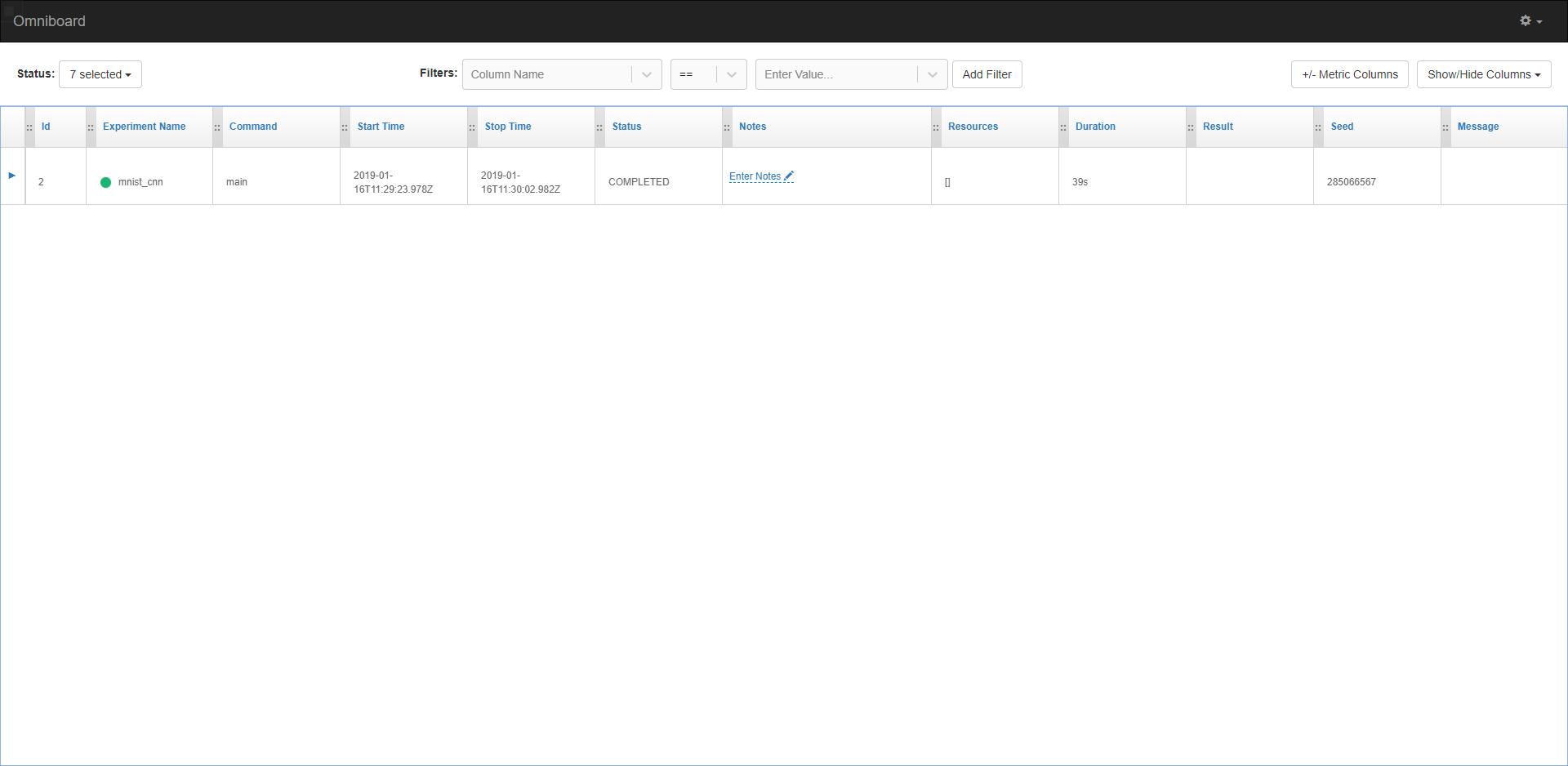Screen dimensions: 1568x766
Task: Click the COMPLETED status cell
Action: [x=639, y=182]
